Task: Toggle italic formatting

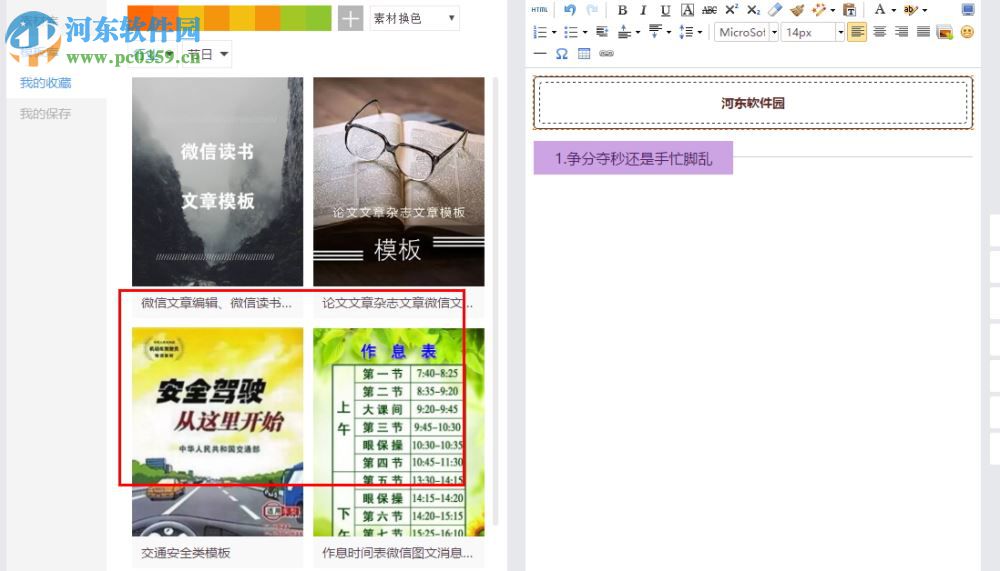Action: tap(643, 10)
